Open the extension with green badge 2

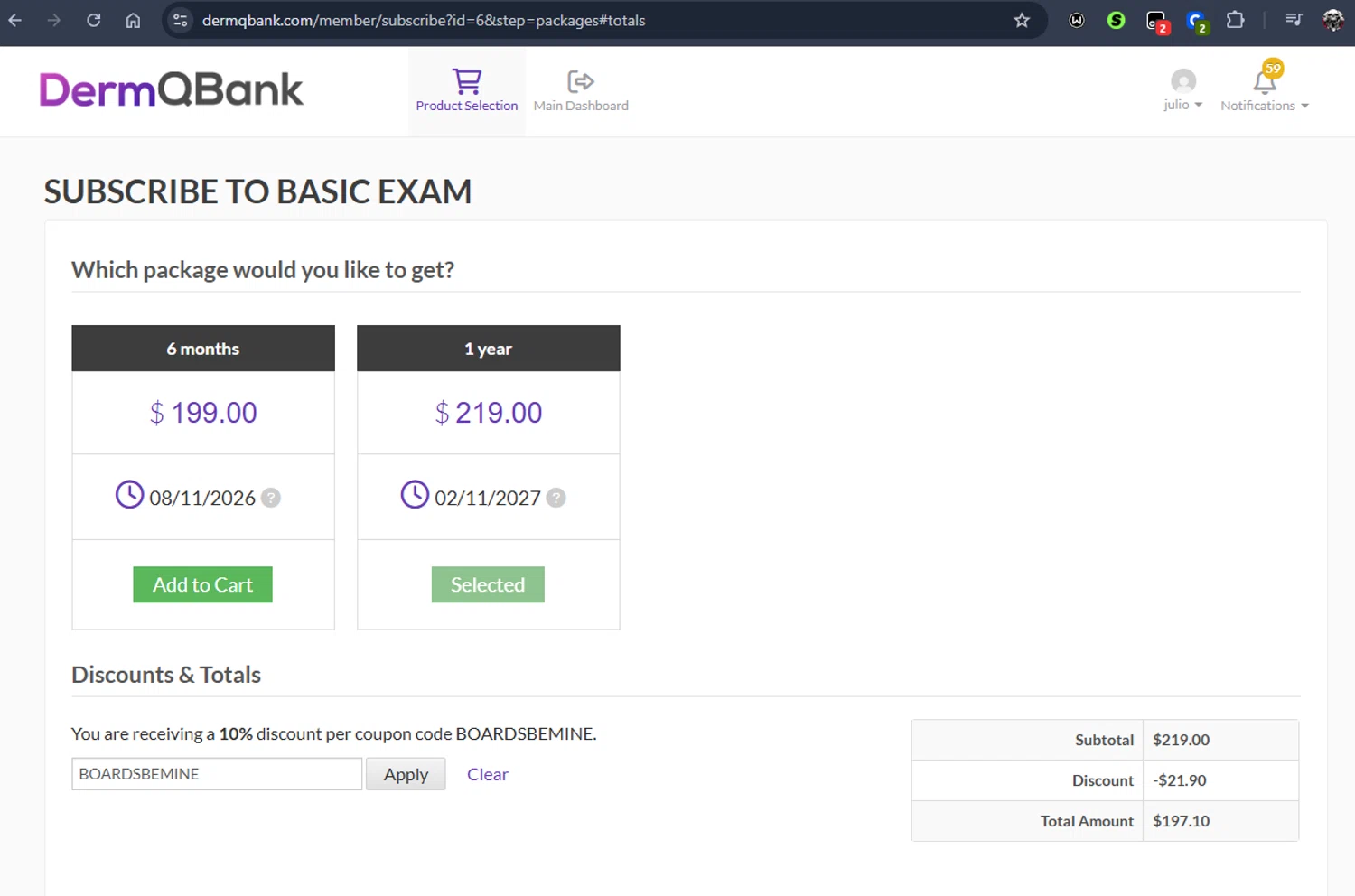click(1197, 22)
